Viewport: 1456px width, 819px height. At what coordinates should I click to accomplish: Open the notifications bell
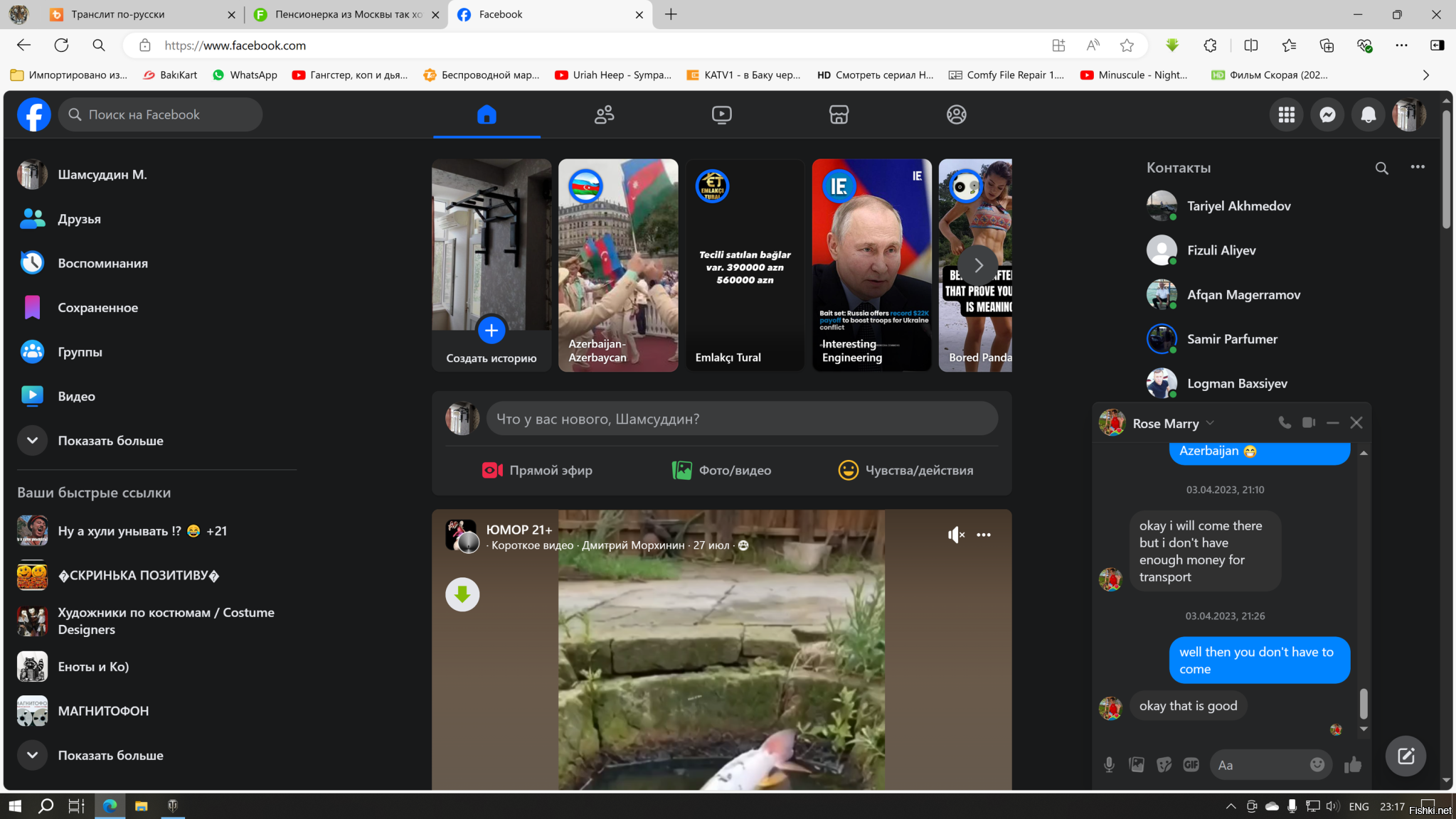pos(1368,114)
